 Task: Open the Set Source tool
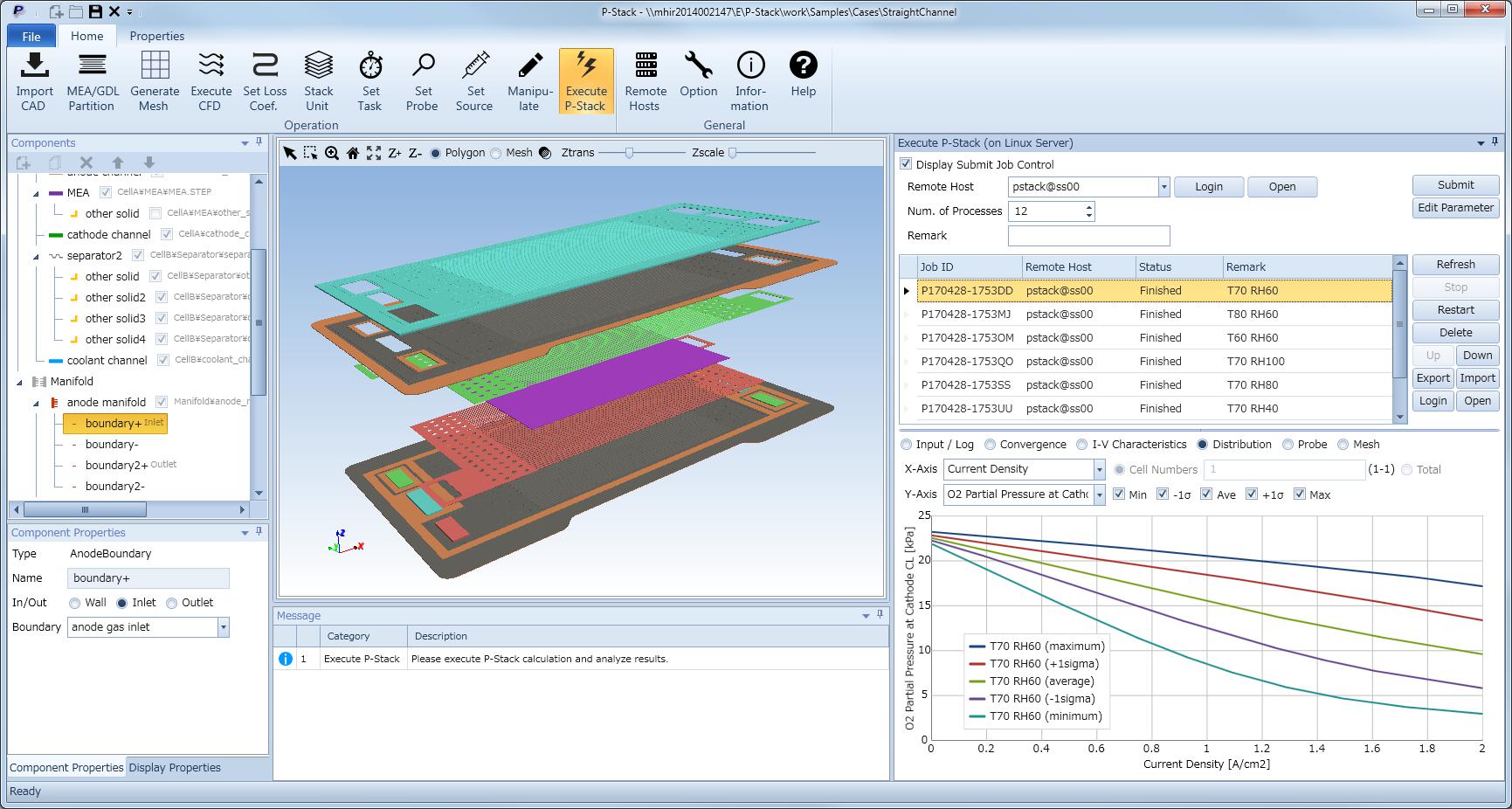click(x=475, y=81)
